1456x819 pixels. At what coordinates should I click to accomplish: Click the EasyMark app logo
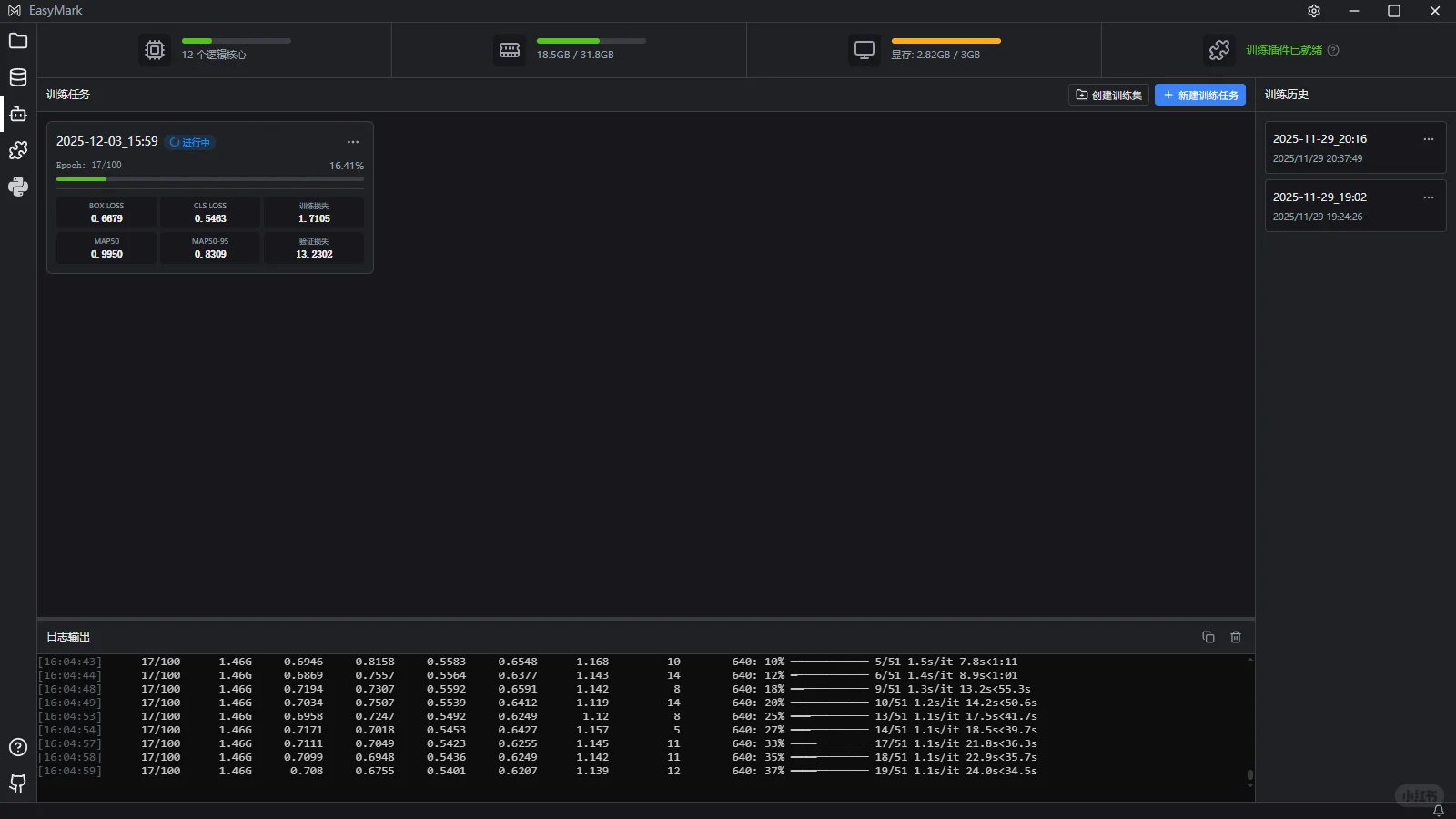(x=15, y=11)
